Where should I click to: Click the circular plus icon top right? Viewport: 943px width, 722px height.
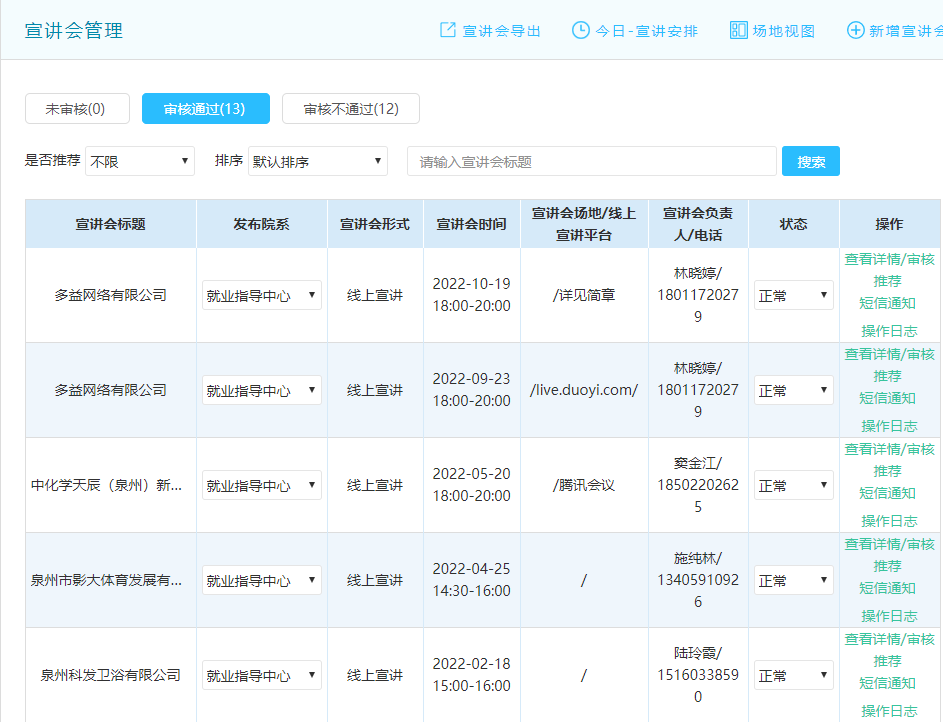tap(857, 30)
